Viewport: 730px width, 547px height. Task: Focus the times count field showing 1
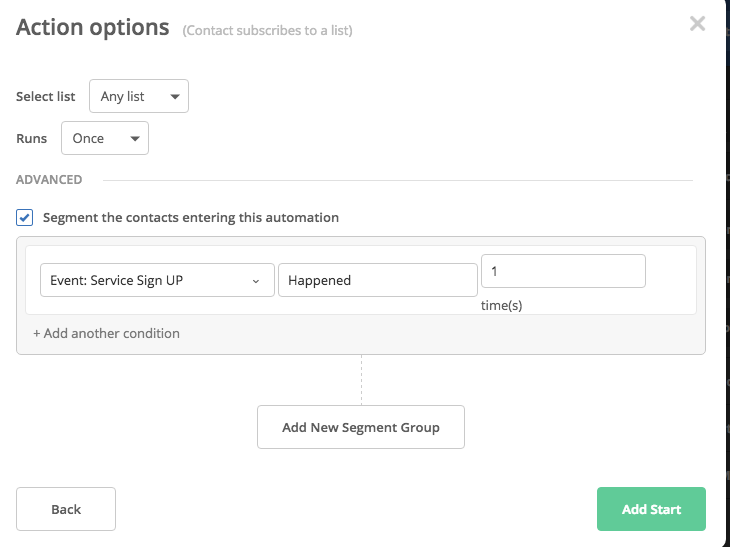[x=563, y=271]
